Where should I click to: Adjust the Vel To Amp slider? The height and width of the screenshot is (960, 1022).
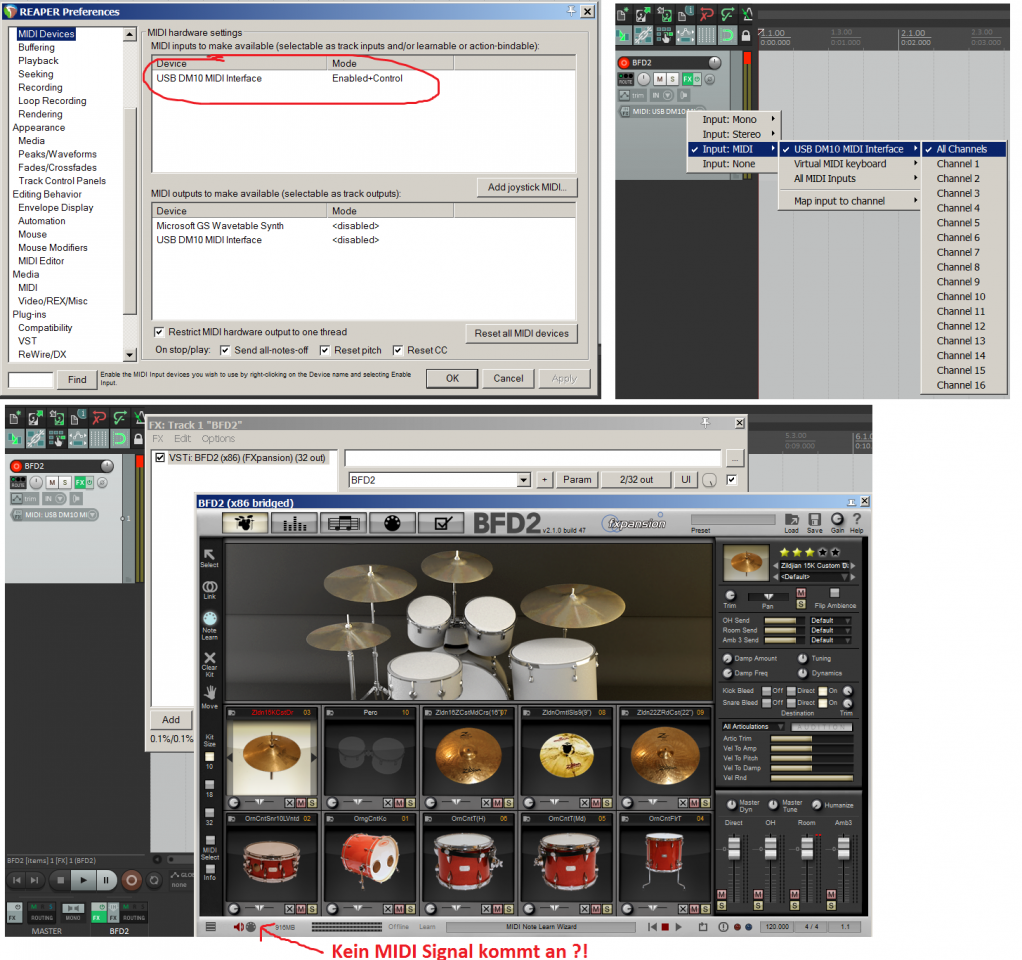pyautogui.click(x=811, y=748)
